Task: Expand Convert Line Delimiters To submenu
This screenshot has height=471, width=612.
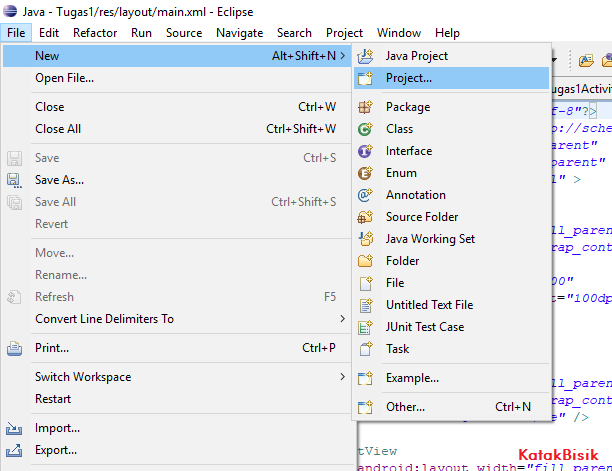Action: click(342, 319)
